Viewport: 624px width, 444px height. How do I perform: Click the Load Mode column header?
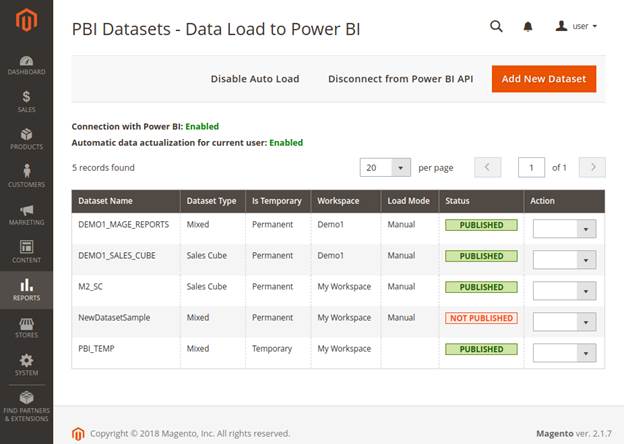point(410,201)
